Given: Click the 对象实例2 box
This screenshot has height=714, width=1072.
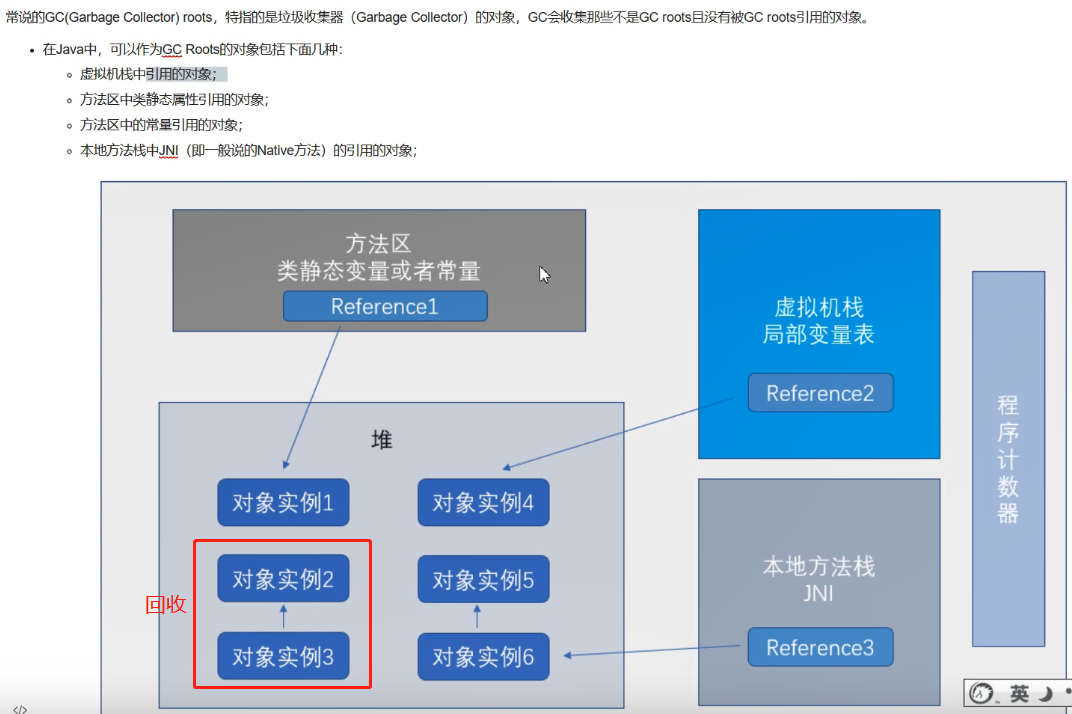Looking at the screenshot, I should click(283, 579).
